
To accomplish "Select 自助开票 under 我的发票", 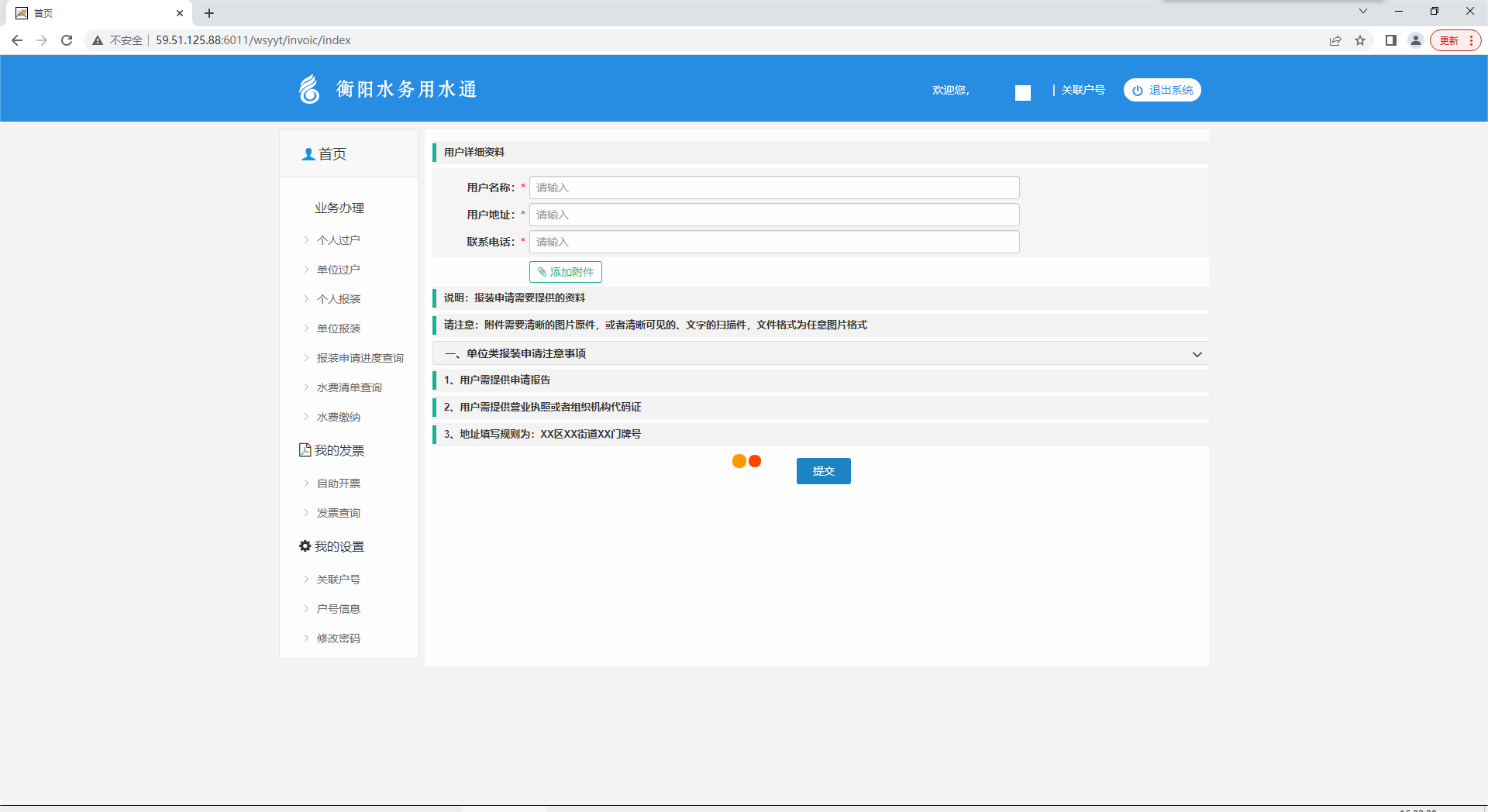I will (x=338, y=483).
